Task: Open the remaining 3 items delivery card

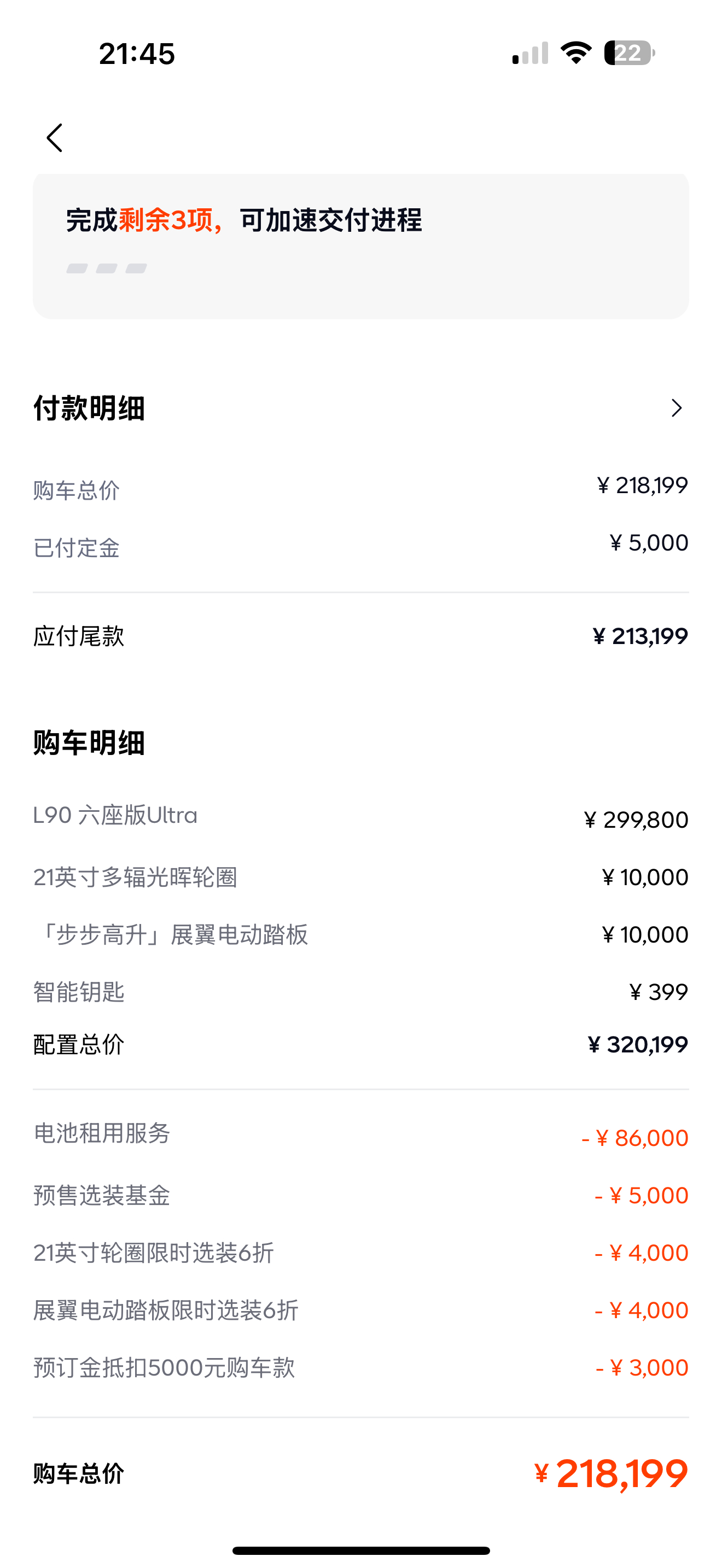Action: tap(360, 247)
